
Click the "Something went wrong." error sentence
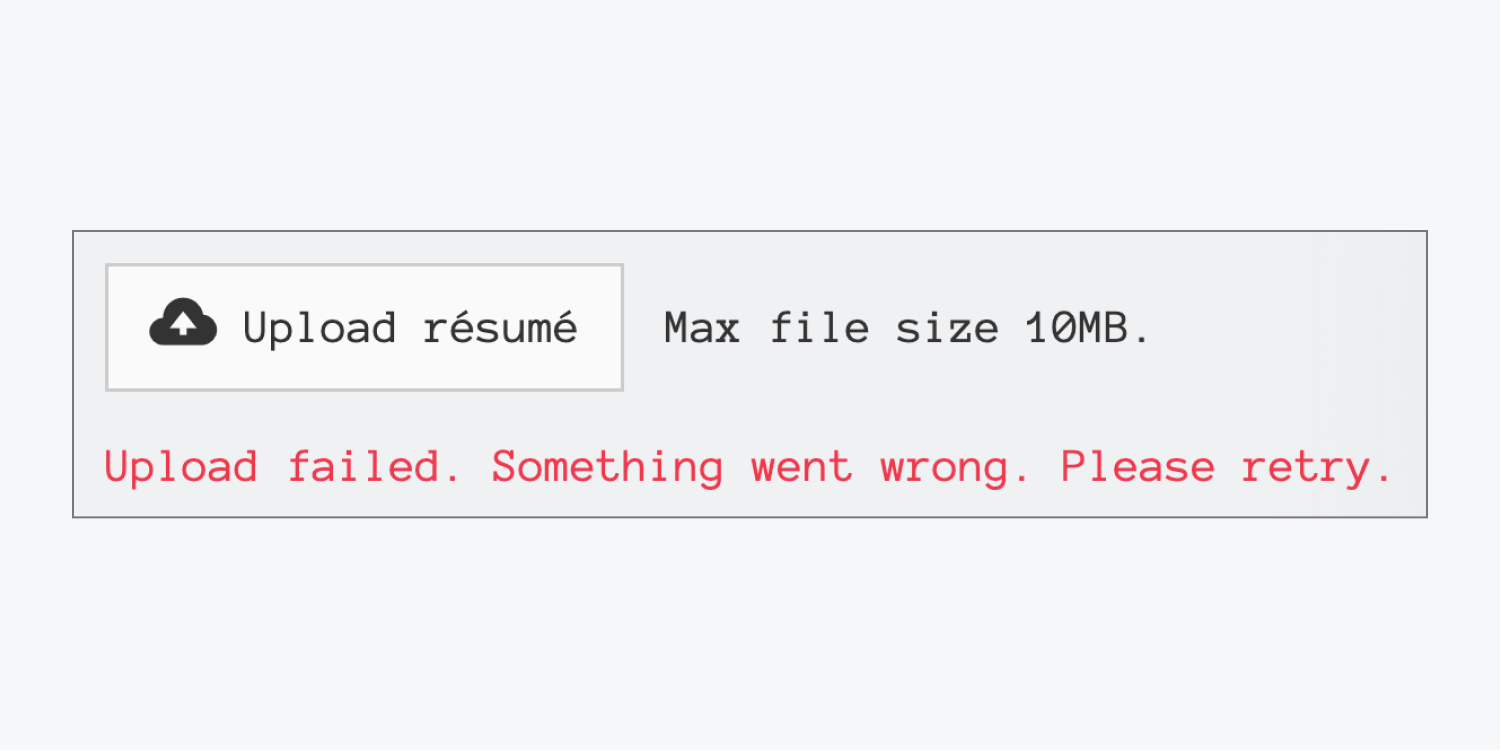762,467
